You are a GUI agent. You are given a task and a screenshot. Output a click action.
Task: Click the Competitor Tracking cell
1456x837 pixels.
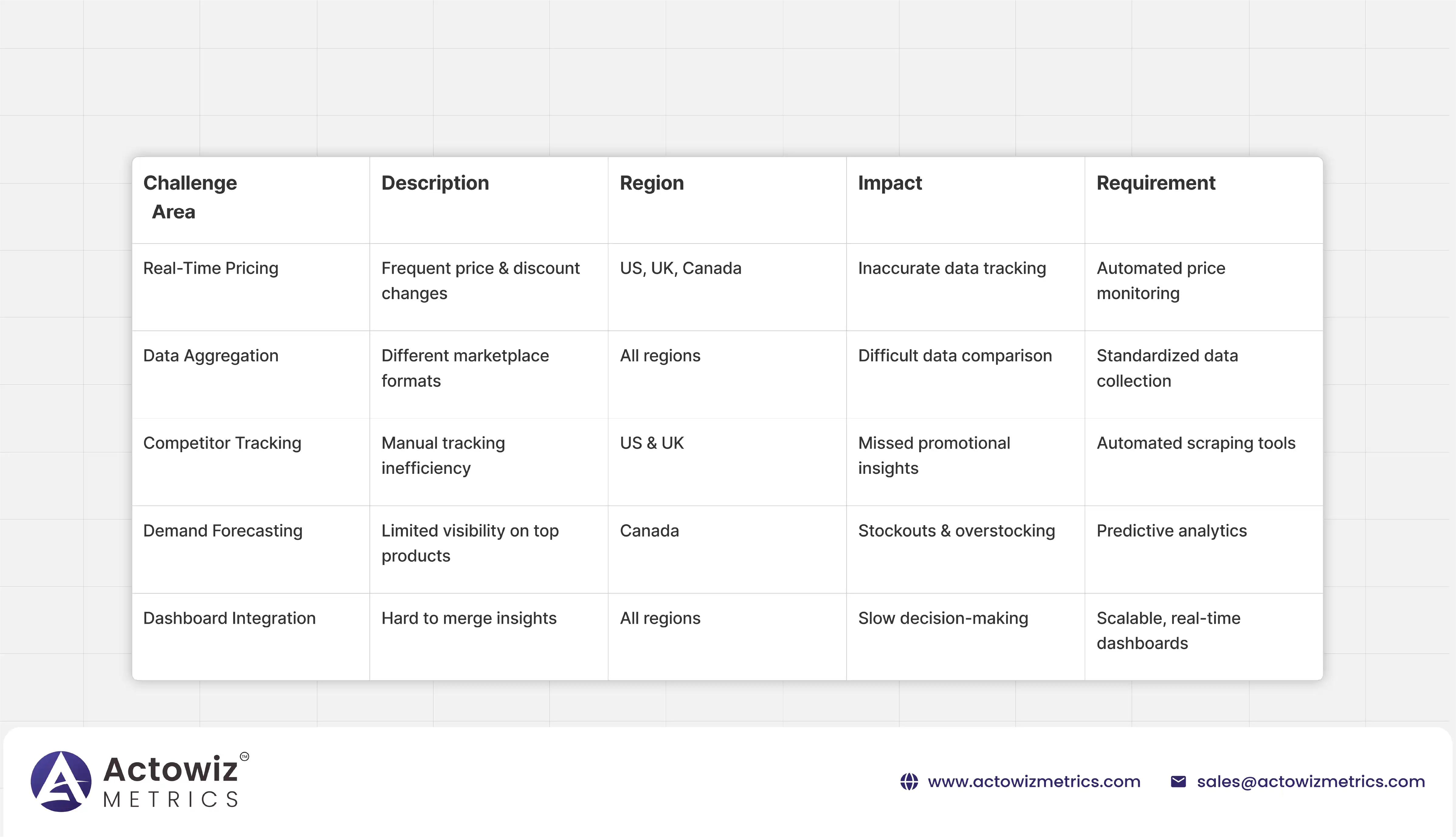222,443
